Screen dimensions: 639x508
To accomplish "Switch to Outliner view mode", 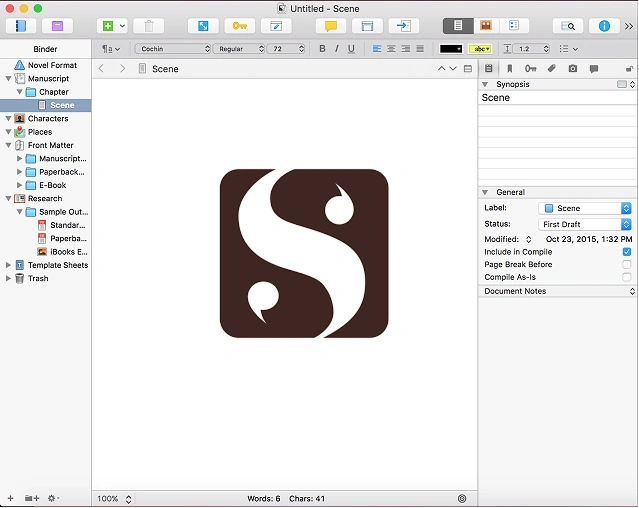I will point(514,26).
